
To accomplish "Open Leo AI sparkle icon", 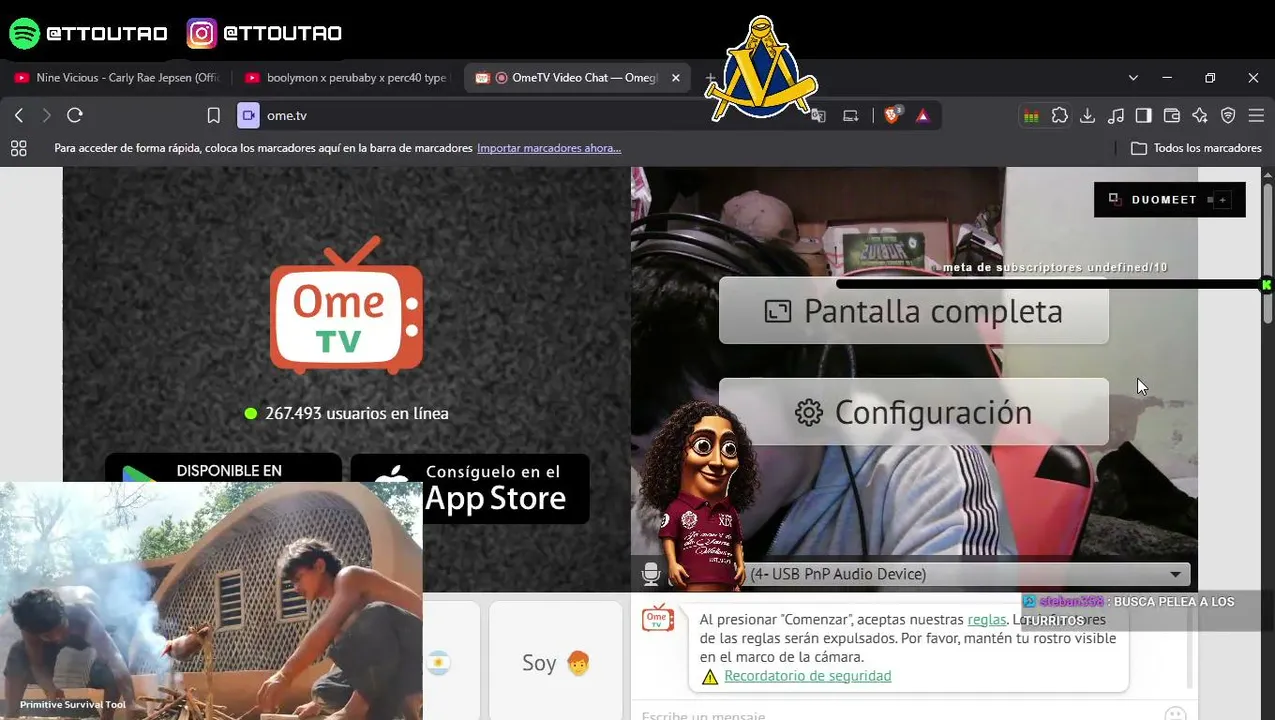I will [x=1200, y=116].
